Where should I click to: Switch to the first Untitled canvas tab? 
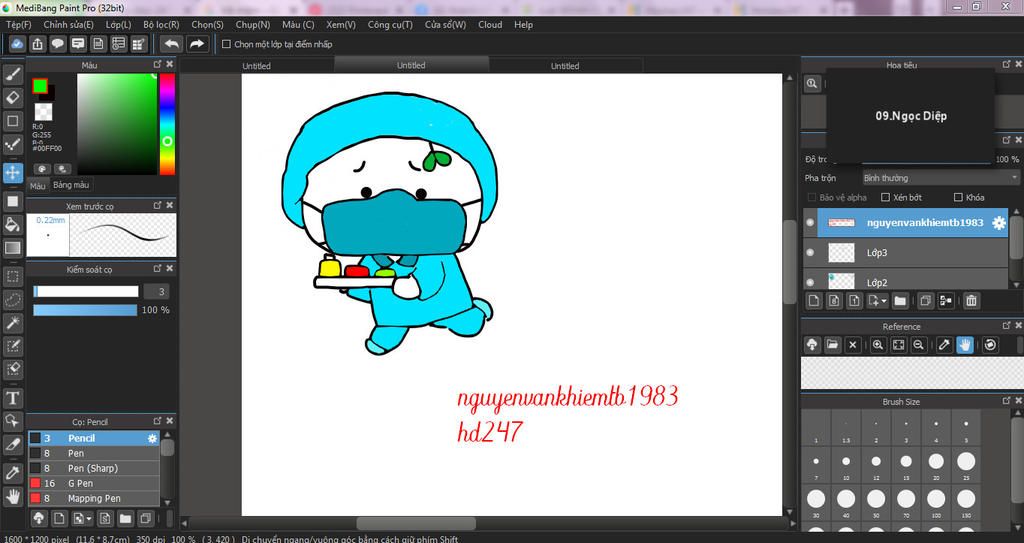click(257, 65)
